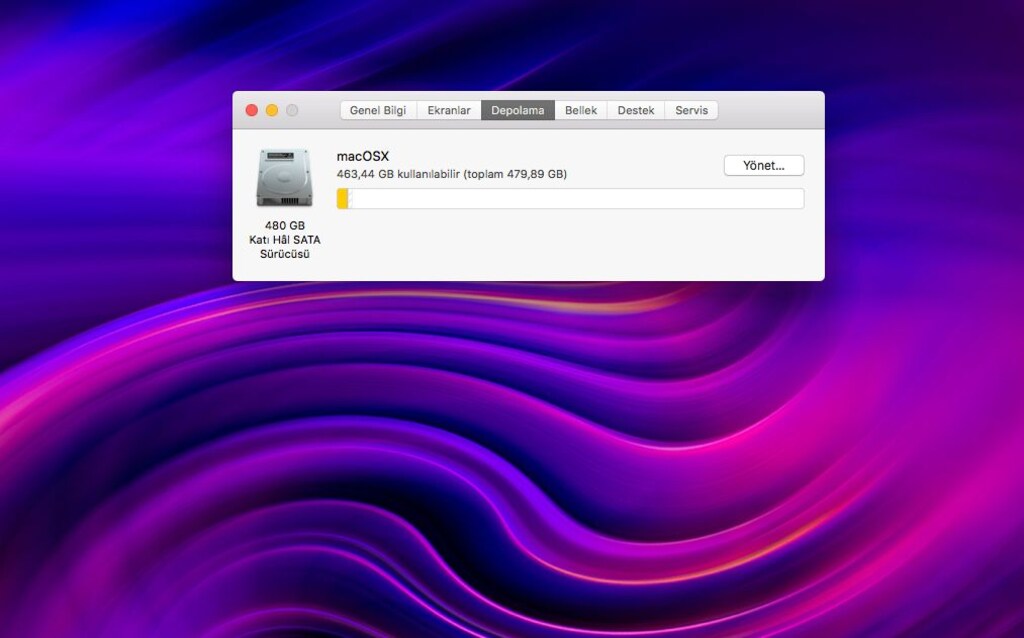
Task: Click the Yönet... button
Action: click(764, 165)
